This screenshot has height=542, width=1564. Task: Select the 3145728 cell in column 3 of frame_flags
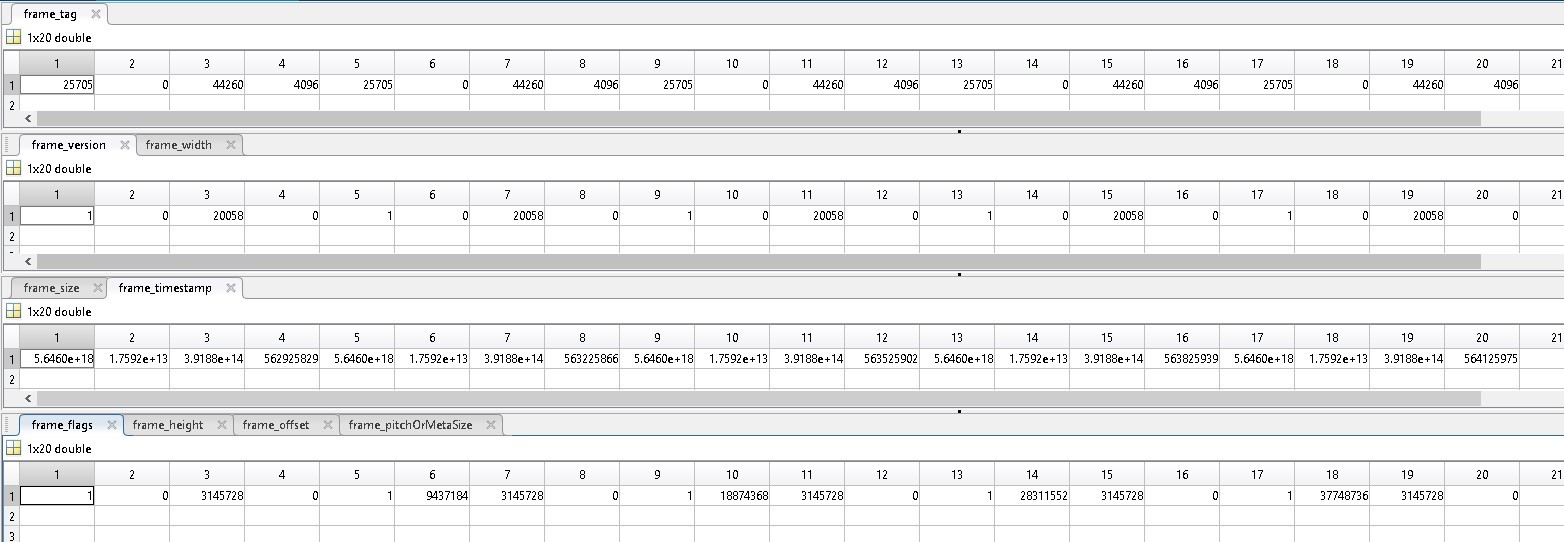pyautogui.click(x=207, y=495)
